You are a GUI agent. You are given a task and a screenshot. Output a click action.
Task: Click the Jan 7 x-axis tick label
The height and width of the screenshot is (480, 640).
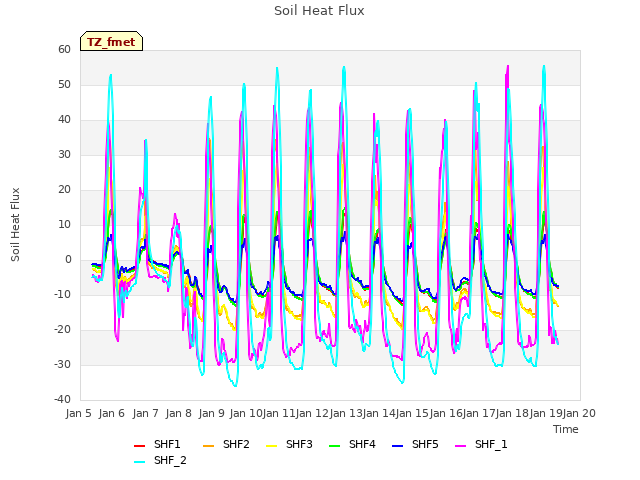pyautogui.click(x=145, y=413)
